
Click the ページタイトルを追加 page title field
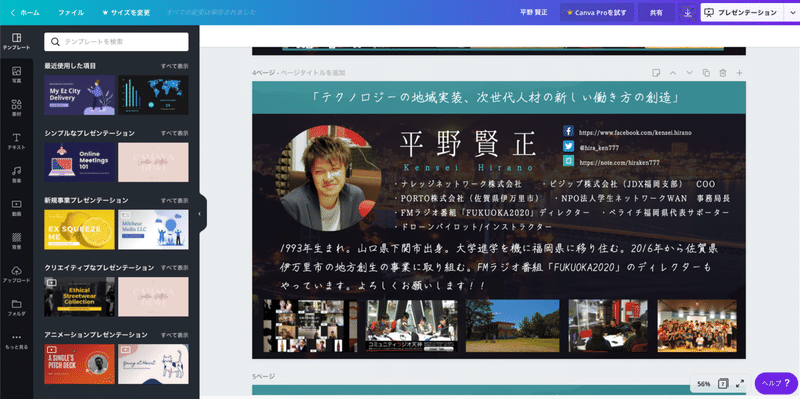(x=313, y=73)
